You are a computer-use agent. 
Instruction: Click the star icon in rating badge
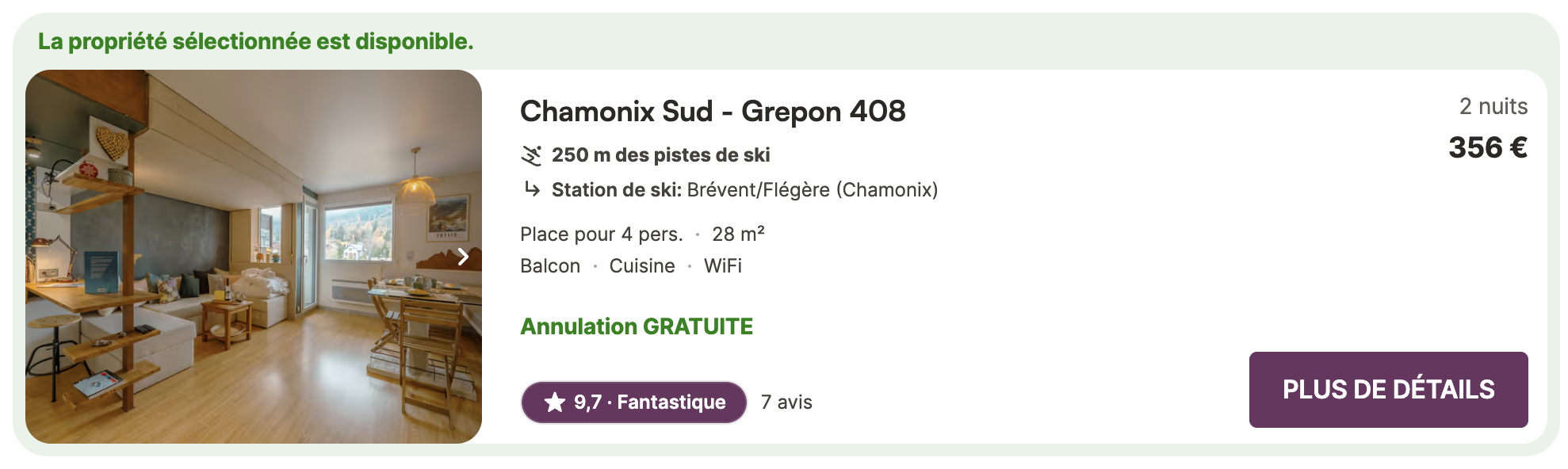[x=555, y=402]
